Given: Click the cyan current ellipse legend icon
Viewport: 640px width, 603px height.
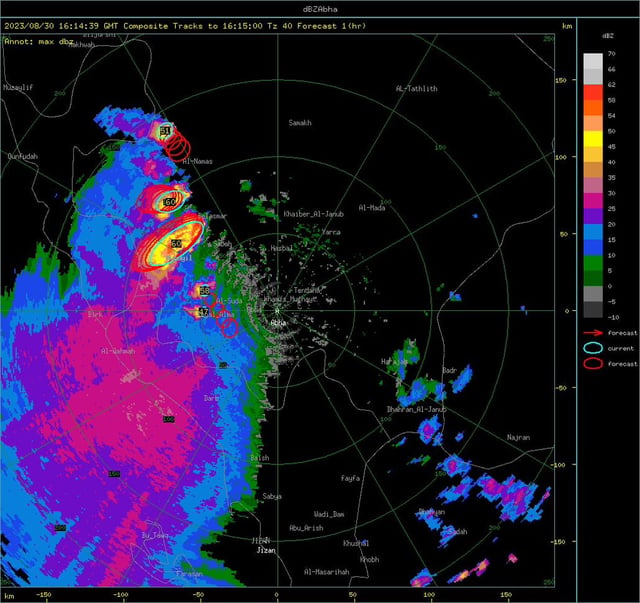Looking at the screenshot, I should click(593, 348).
